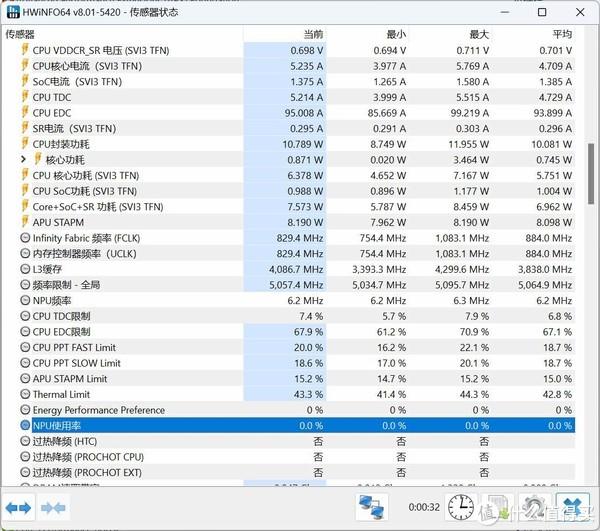Minimize the HWiNFO64 sensor window

(505, 12)
